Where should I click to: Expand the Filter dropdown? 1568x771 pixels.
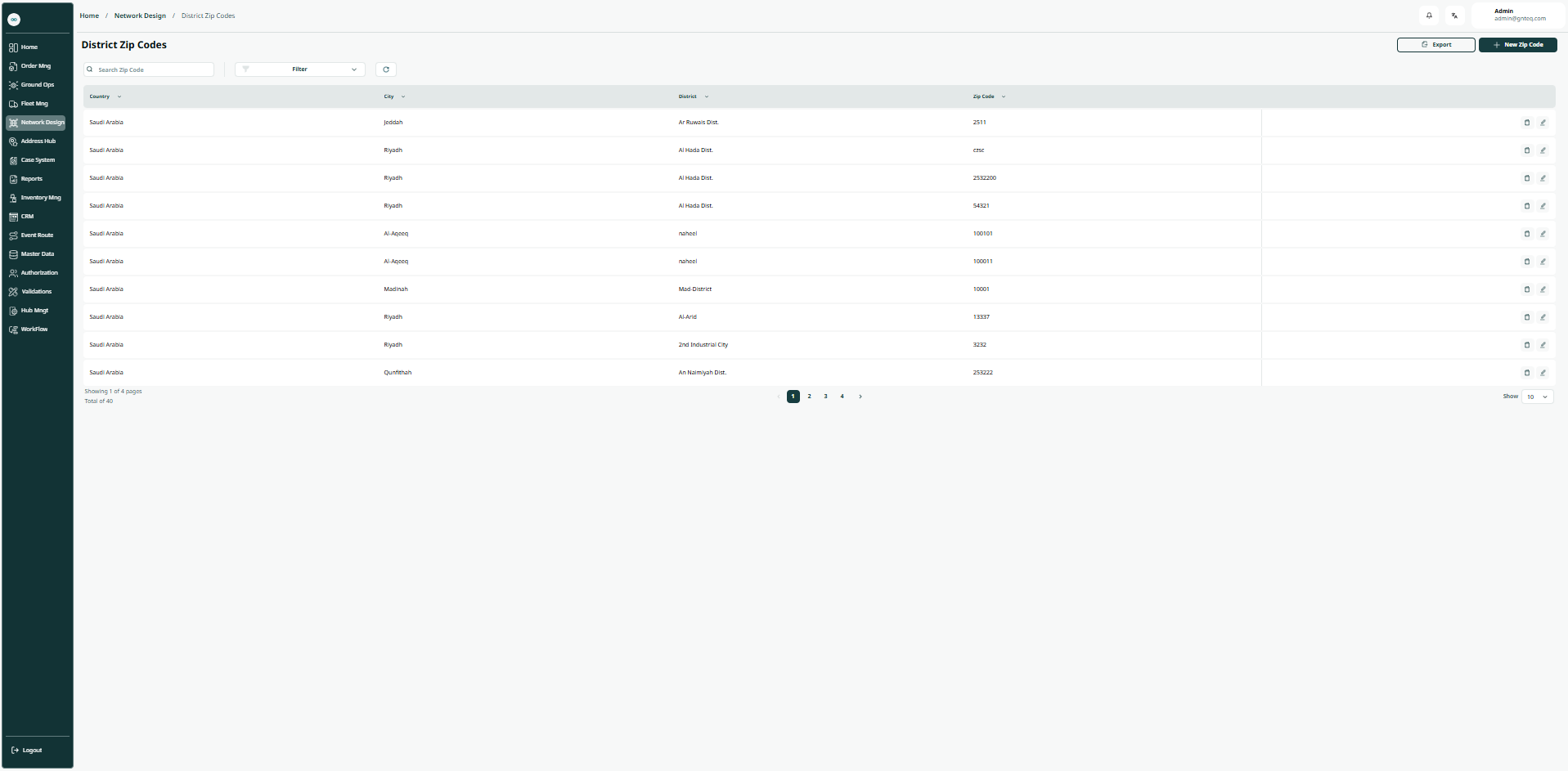[x=299, y=69]
